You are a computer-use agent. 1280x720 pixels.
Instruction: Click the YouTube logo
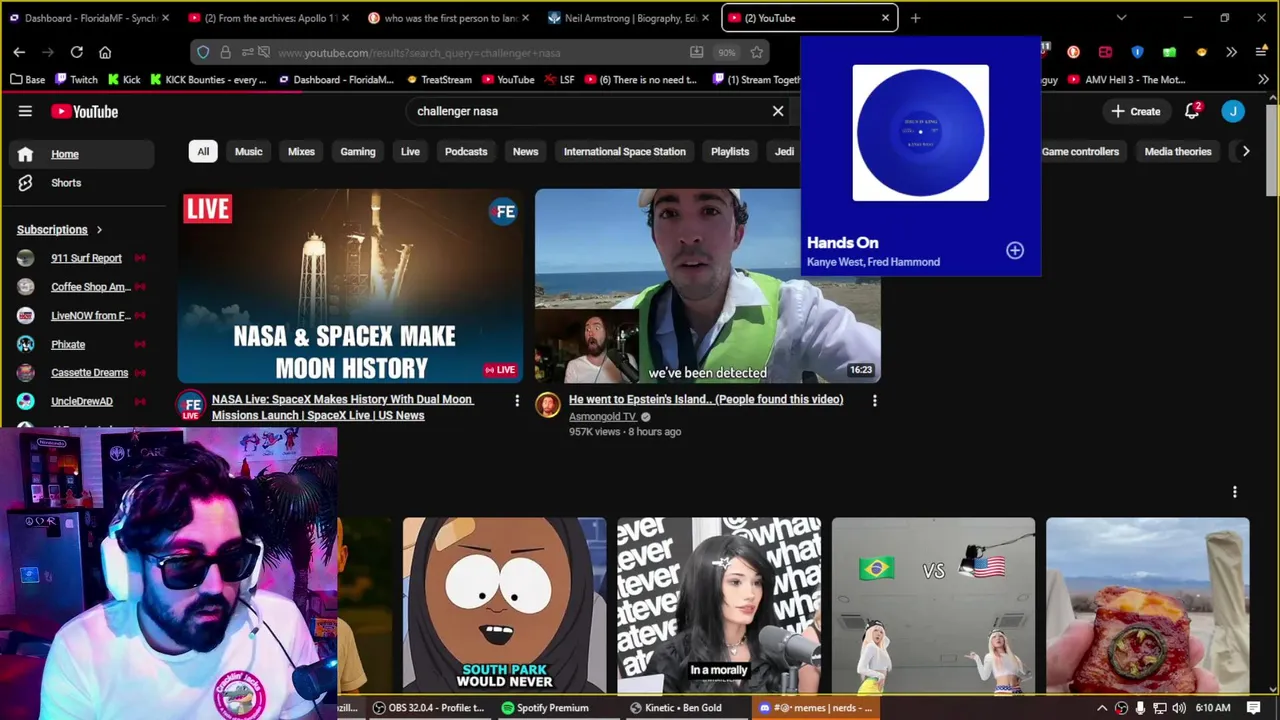[85, 111]
